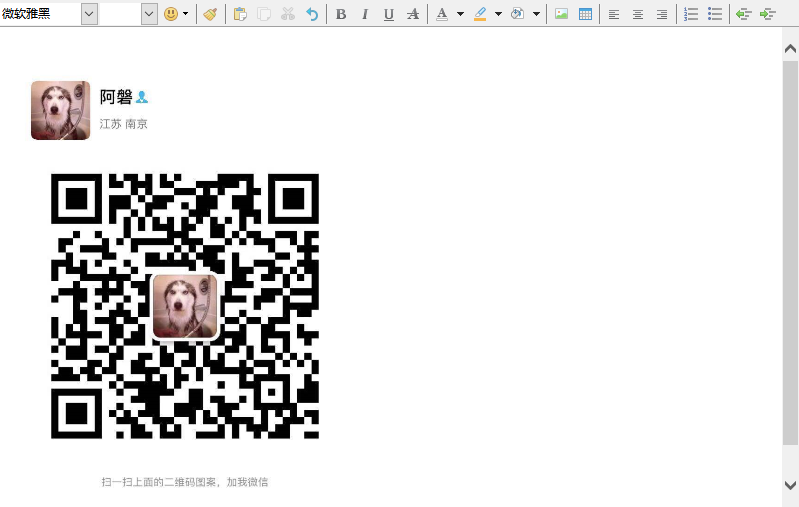Toggle underline formatting

pyautogui.click(x=389, y=14)
